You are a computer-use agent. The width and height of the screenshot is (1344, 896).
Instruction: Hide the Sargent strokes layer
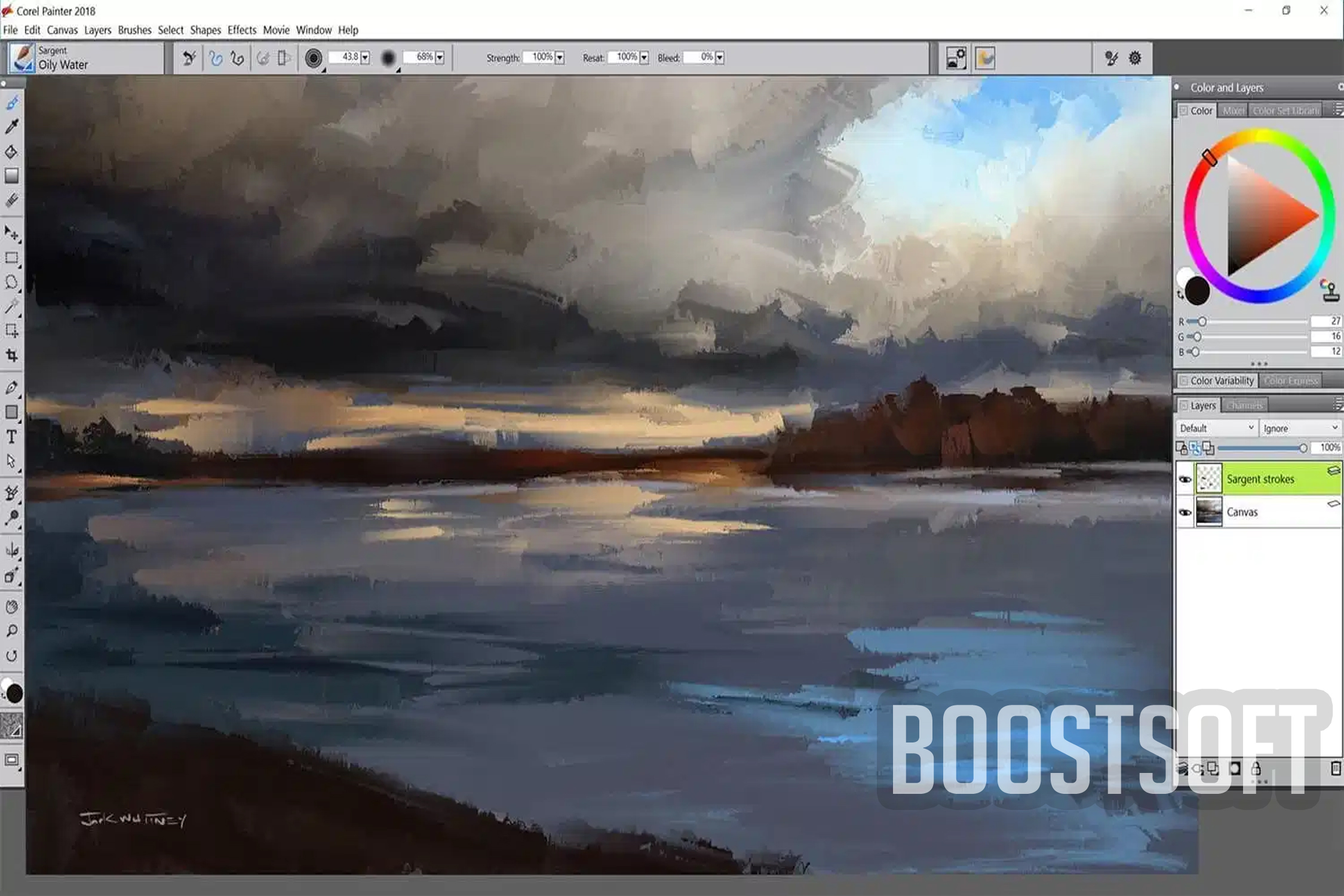[x=1185, y=479]
